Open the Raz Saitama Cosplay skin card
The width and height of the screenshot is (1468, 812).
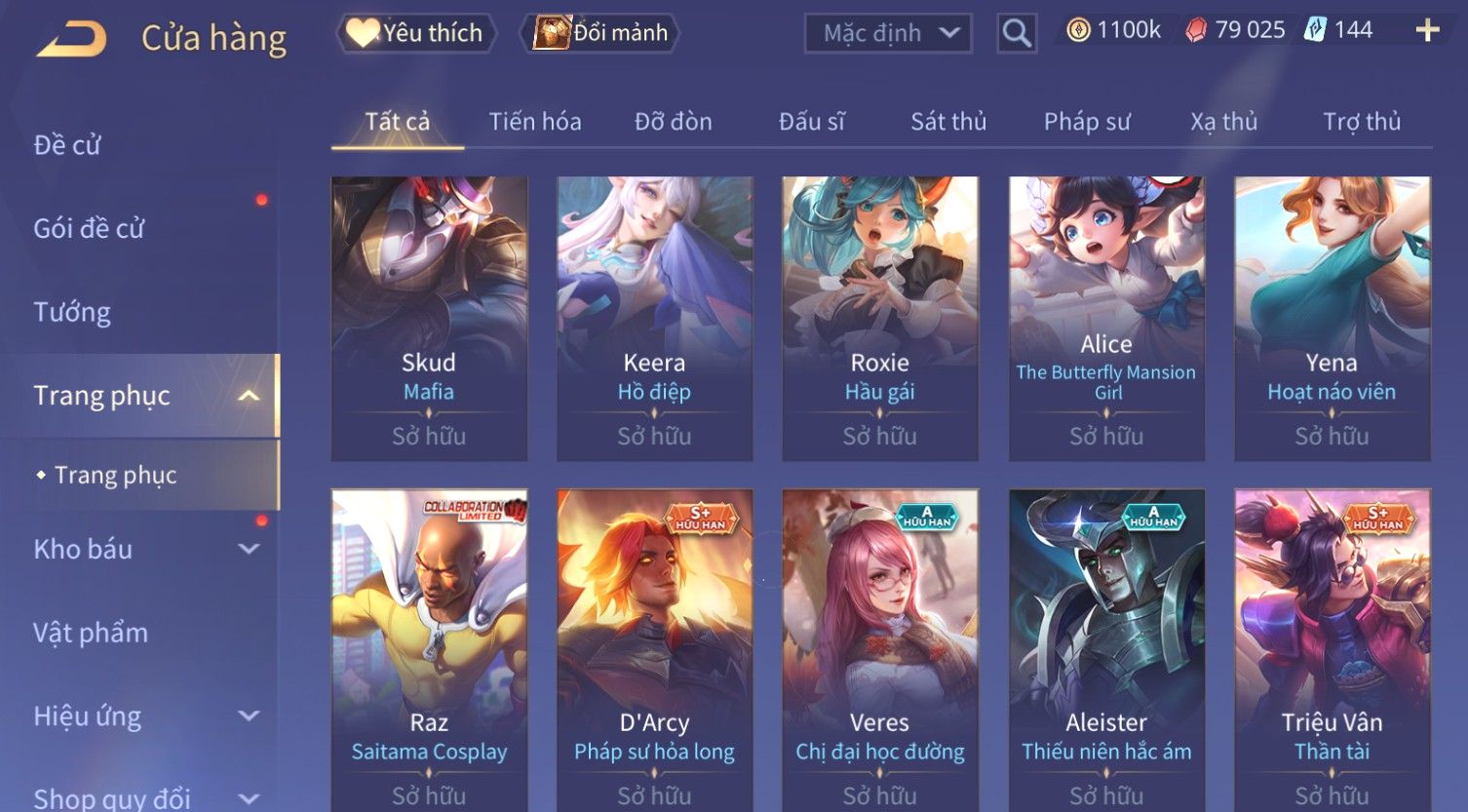click(x=429, y=650)
